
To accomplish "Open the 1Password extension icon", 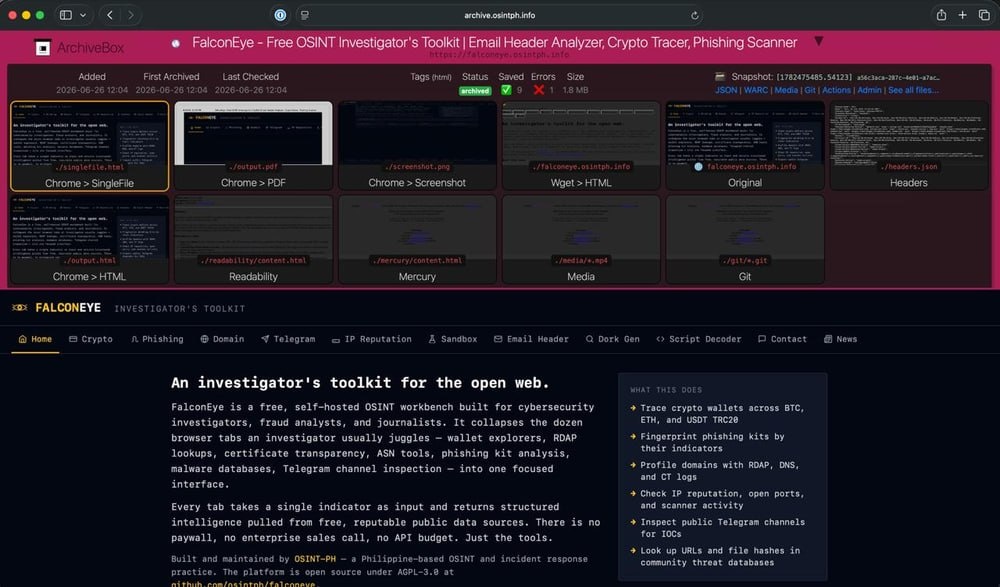I will [280, 15].
